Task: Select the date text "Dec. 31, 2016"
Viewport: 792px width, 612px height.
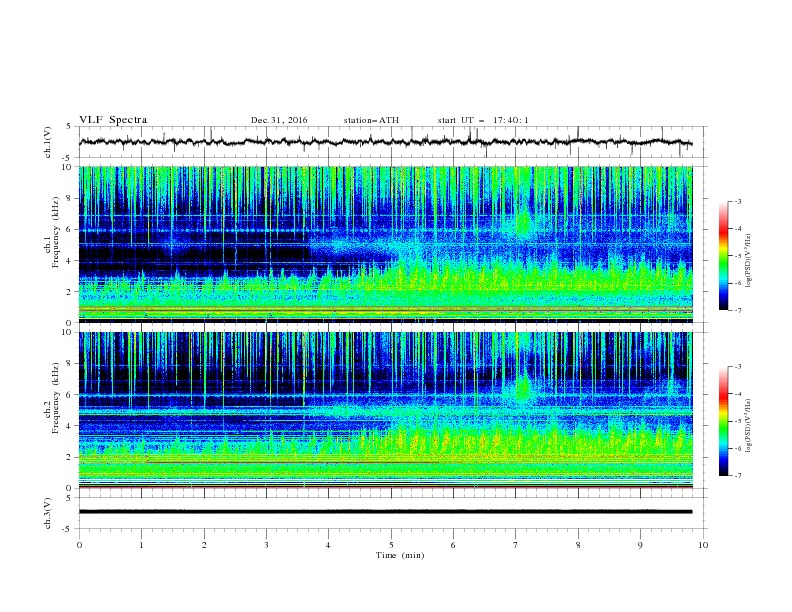Action: 279,120
